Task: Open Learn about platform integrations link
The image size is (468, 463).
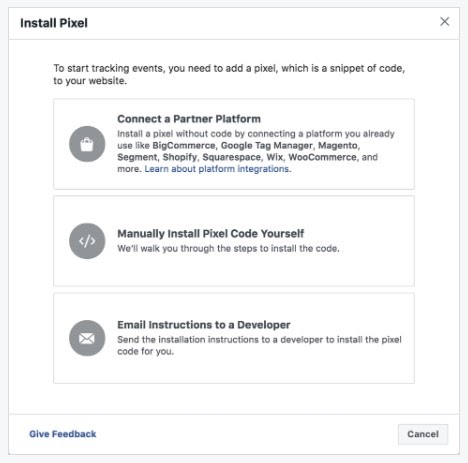Action: 217,169
